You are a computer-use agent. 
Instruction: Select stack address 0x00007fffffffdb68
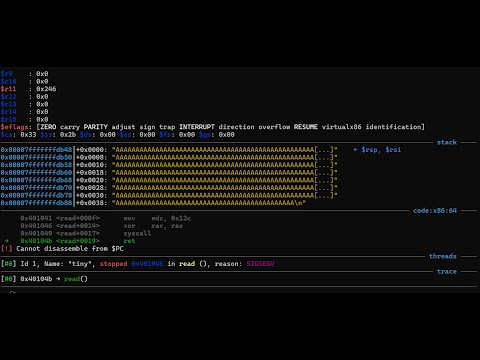click(36, 180)
